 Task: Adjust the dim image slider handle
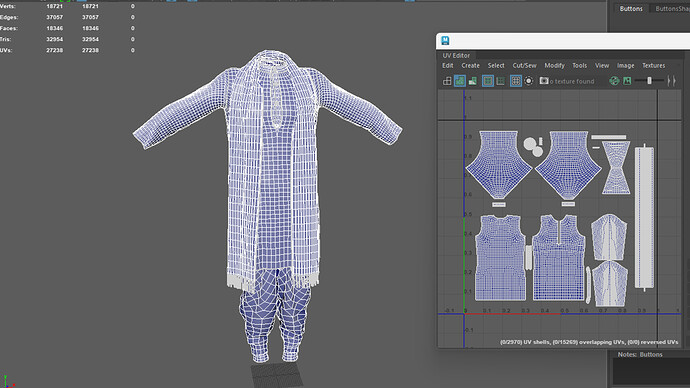650,81
